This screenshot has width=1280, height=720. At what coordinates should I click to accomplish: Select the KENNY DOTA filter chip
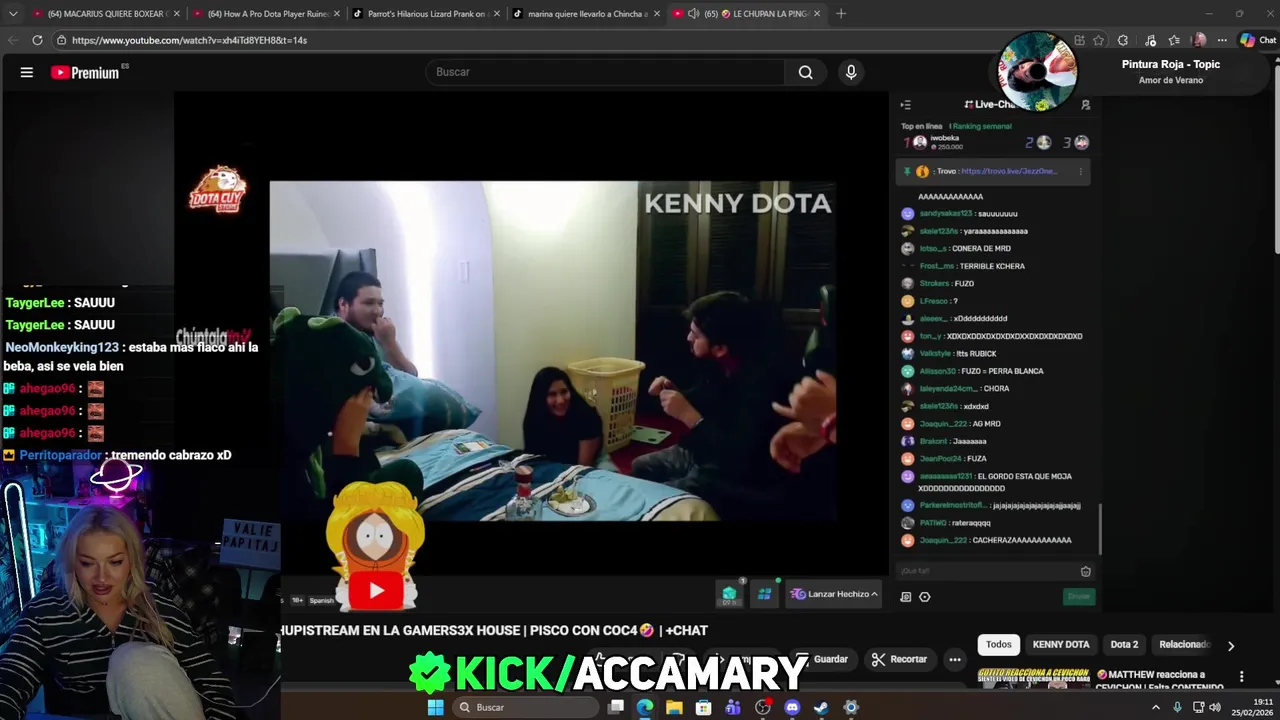(1061, 644)
